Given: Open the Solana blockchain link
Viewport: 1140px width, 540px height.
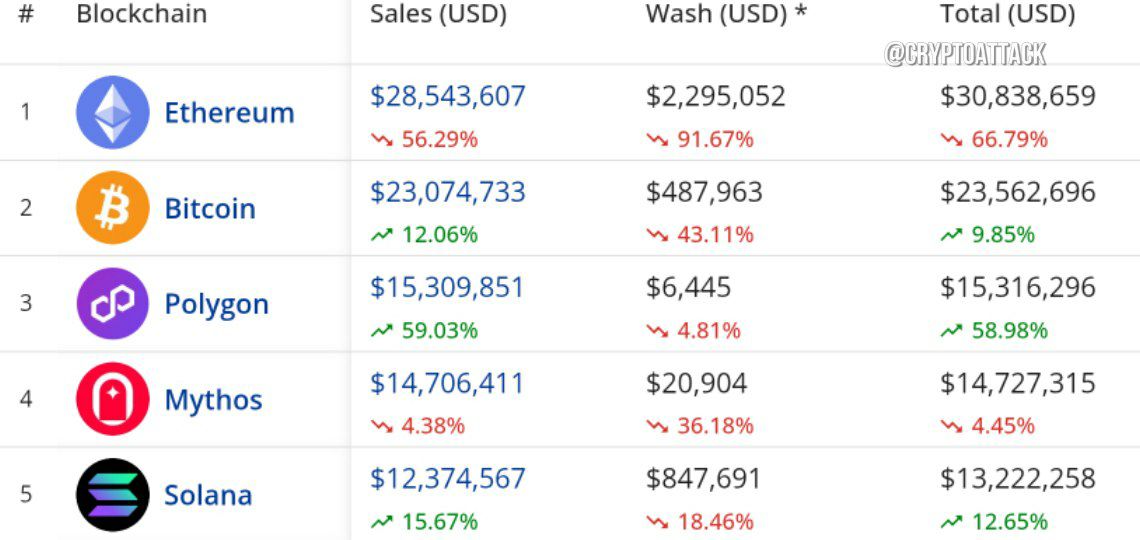Looking at the screenshot, I should coord(208,495).
